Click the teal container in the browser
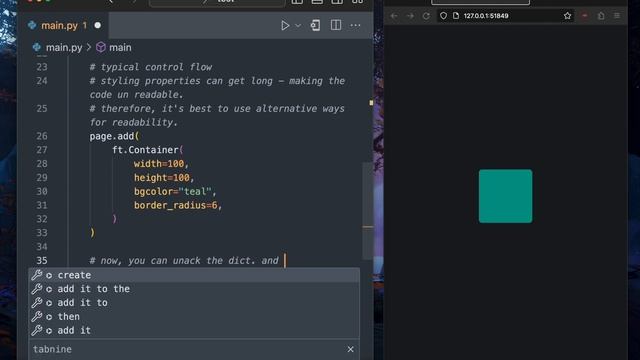Image resolution: width=640 pixels, height=360 pixels. [505, 196]
